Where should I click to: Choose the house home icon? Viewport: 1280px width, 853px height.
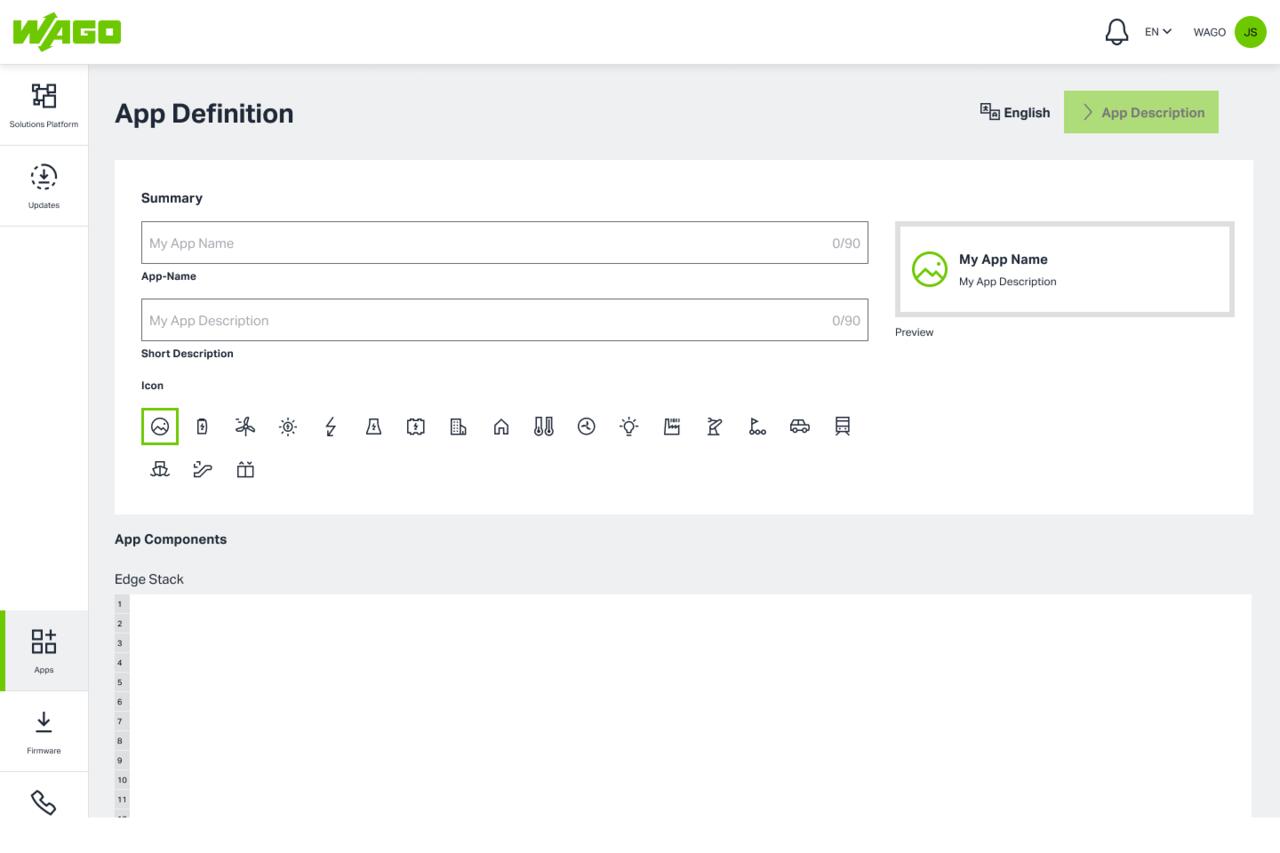point(501,427)
